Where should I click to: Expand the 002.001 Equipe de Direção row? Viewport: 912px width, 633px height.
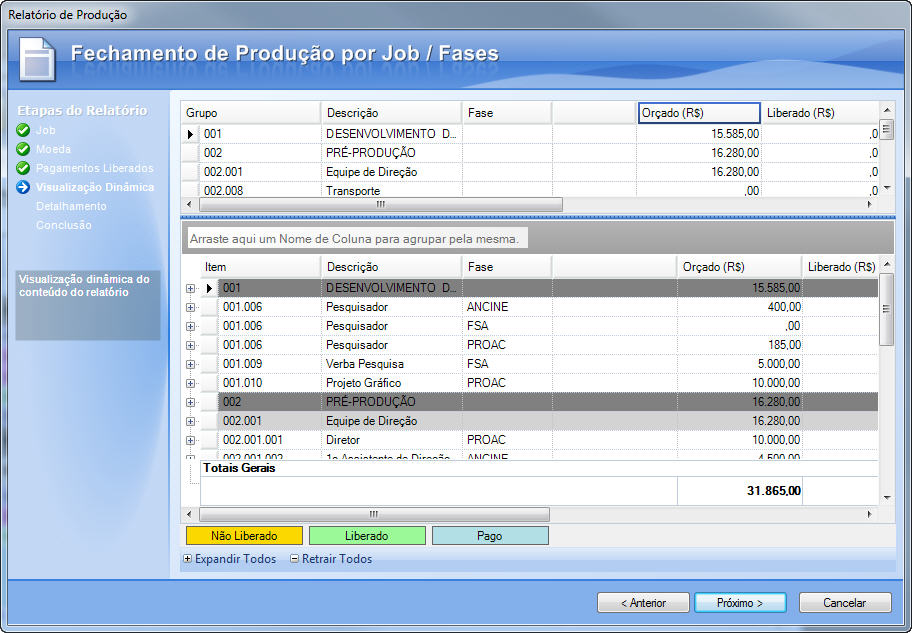coord(190,421)
